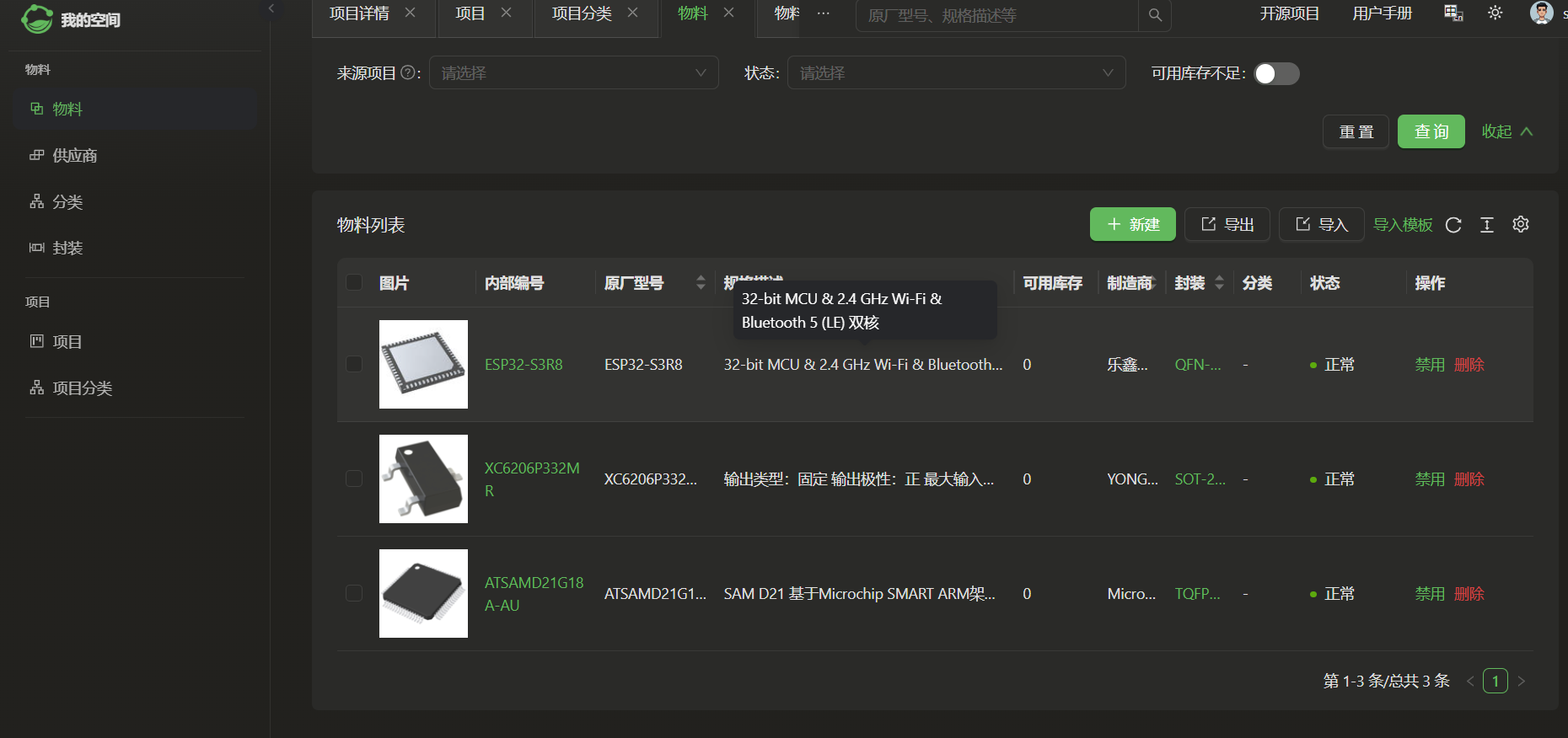Open the ESP32-S3R8 internal number link
The width and height of the screenshot is (1568, 738).
[x=524, y=364]
